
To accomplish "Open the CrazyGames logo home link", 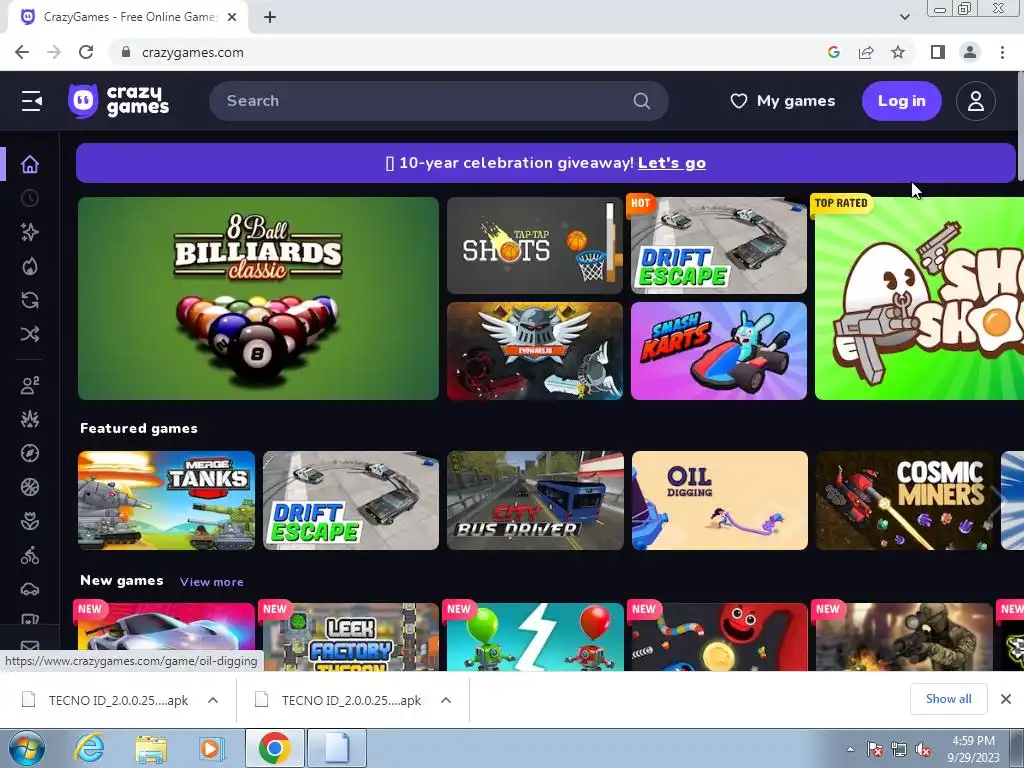I will 119,101.
